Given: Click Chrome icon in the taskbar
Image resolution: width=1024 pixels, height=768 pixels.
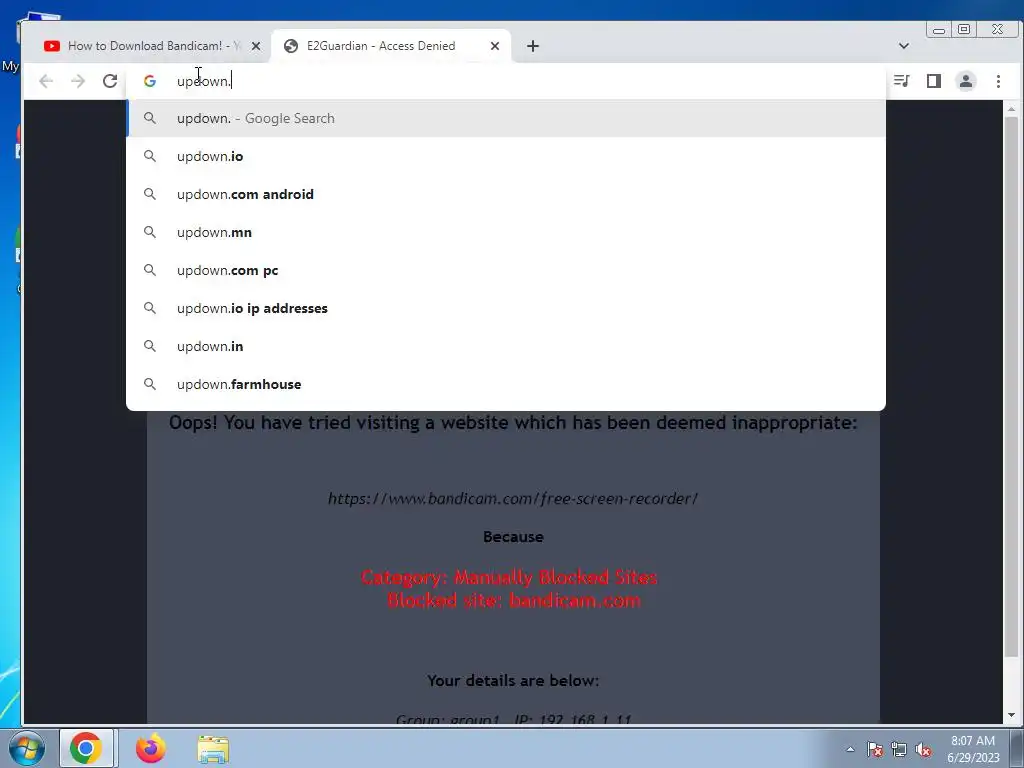Looking at the screenshot, I should point(86,748).
